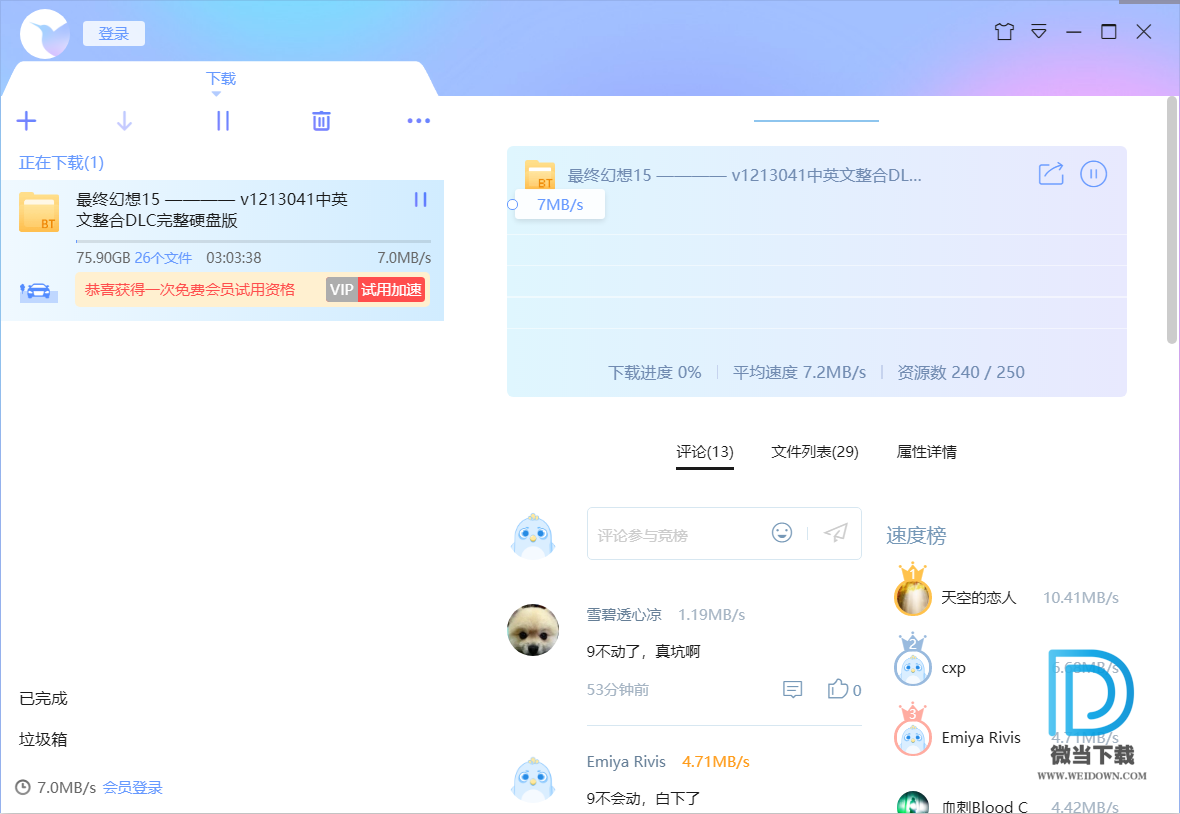This screenshot has width=1180, height=814.
Task: Click the 平均速度 7.2MB/s stat
Action: (x=799, y=372)
